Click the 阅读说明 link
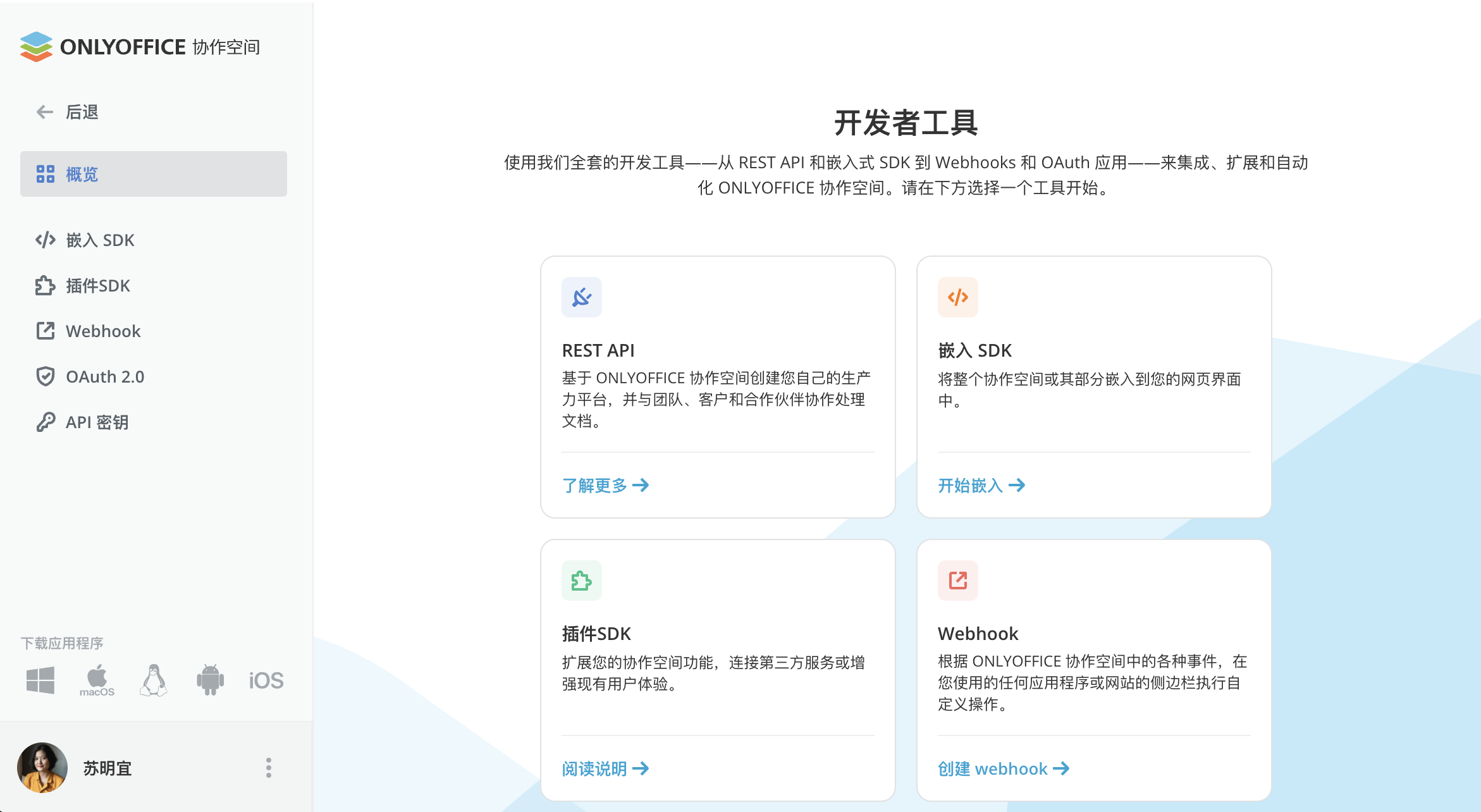Image resolution: width=1481 pixels, height=812 pixels. pyautogui.click(x=594, y=768)
